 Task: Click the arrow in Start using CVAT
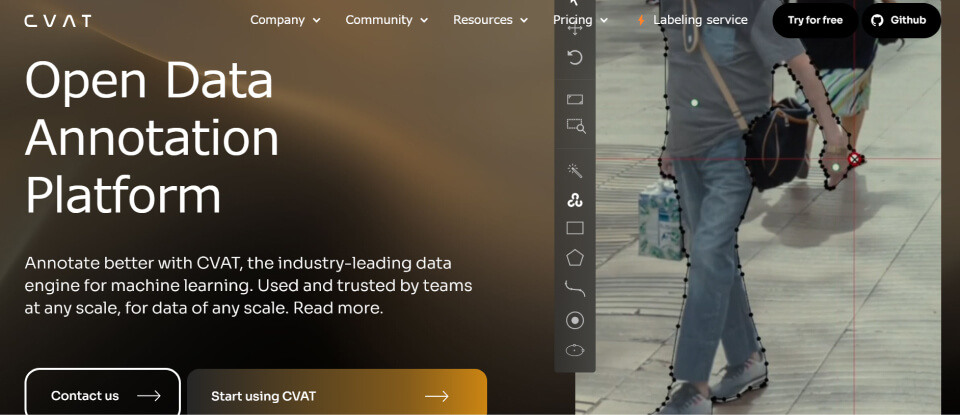click(x=437, y=397)
